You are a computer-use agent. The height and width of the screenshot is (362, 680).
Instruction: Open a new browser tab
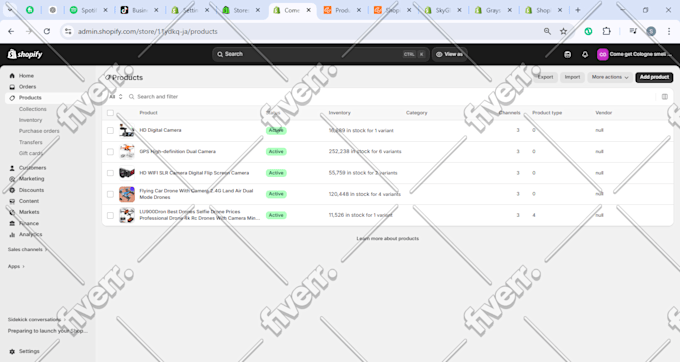click(x=578, y=10)
